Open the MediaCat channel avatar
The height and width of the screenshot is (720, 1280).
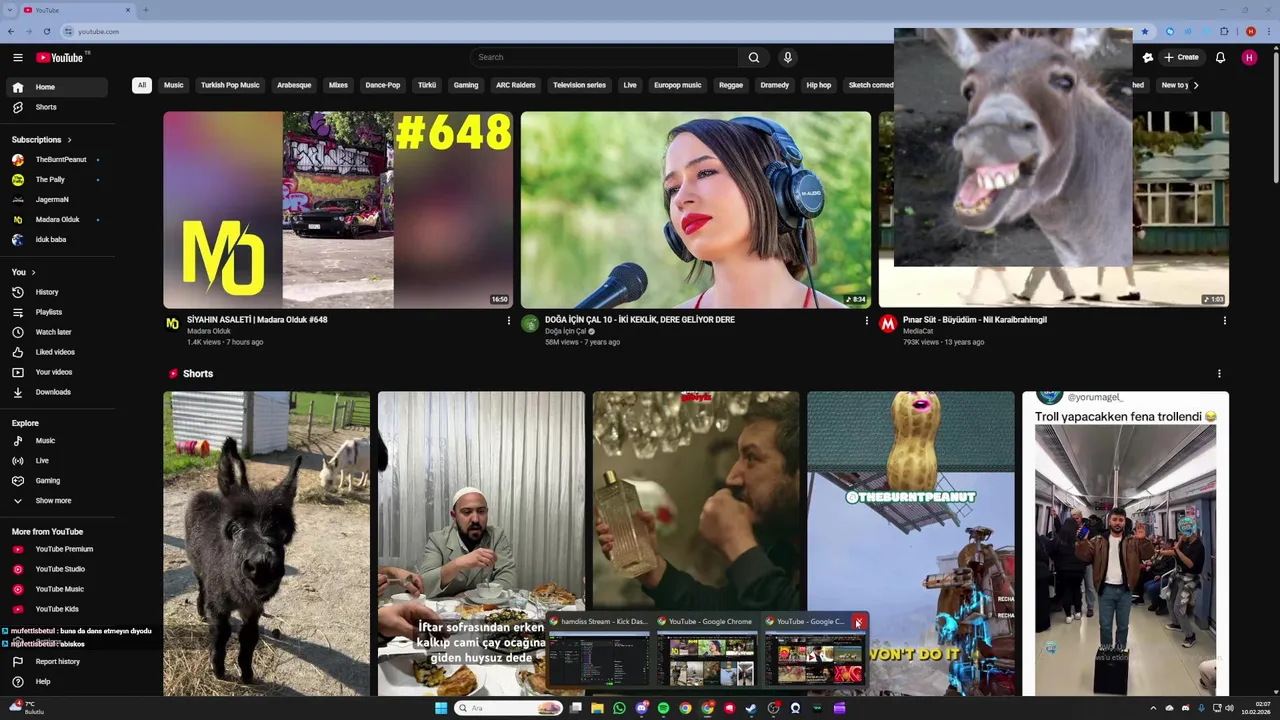(x=887, y=324)
